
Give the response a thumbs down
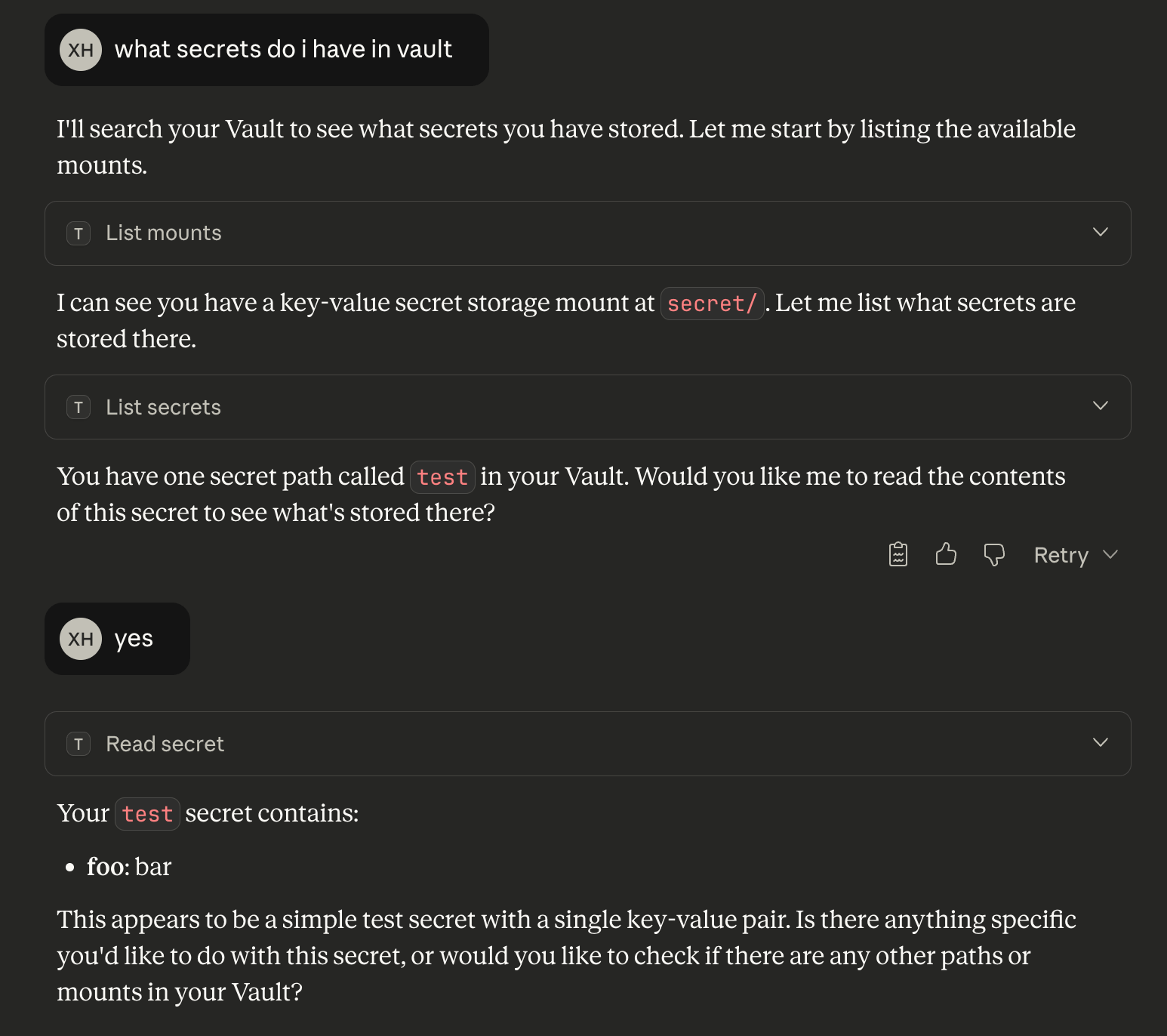994,554
